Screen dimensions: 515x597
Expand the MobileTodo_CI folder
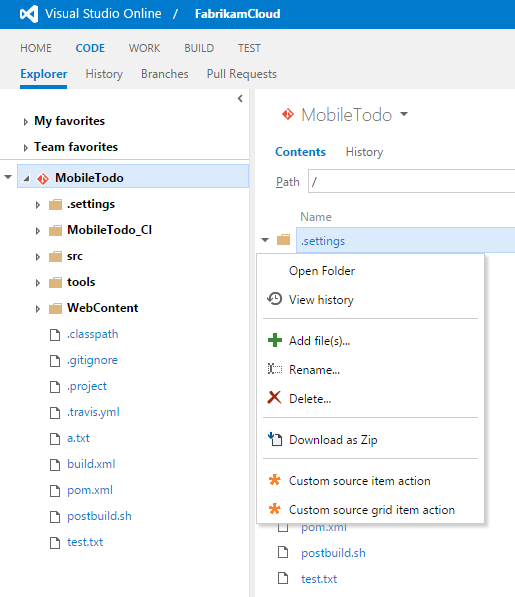click(38, 231)
